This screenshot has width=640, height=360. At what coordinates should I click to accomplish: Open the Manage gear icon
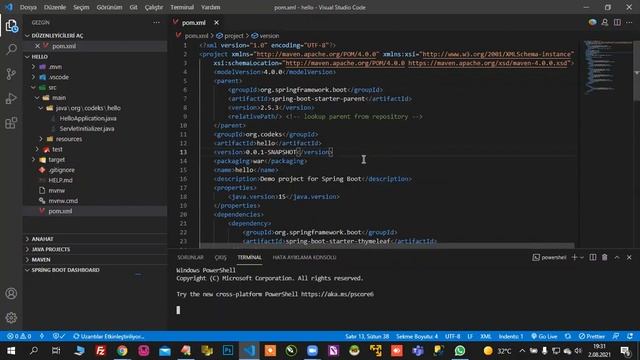click(x=11, y=318)
